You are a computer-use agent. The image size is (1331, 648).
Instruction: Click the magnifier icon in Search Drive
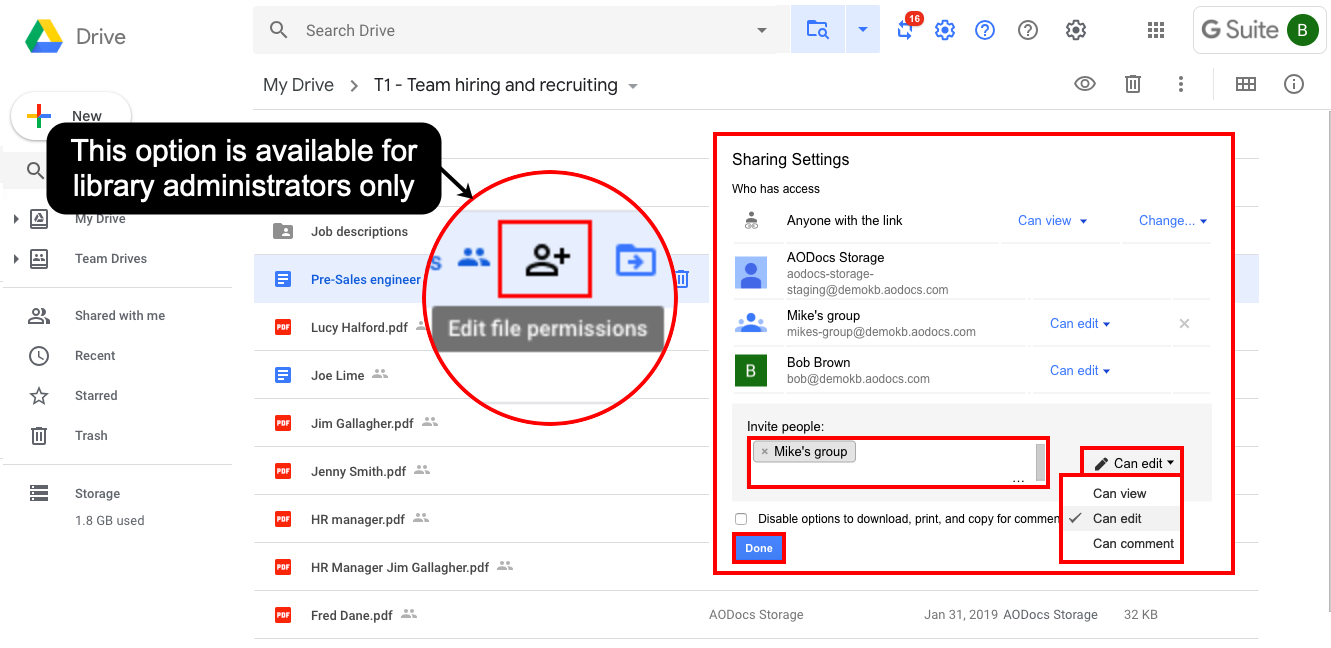pyautogui.click(x=279, y=30)
